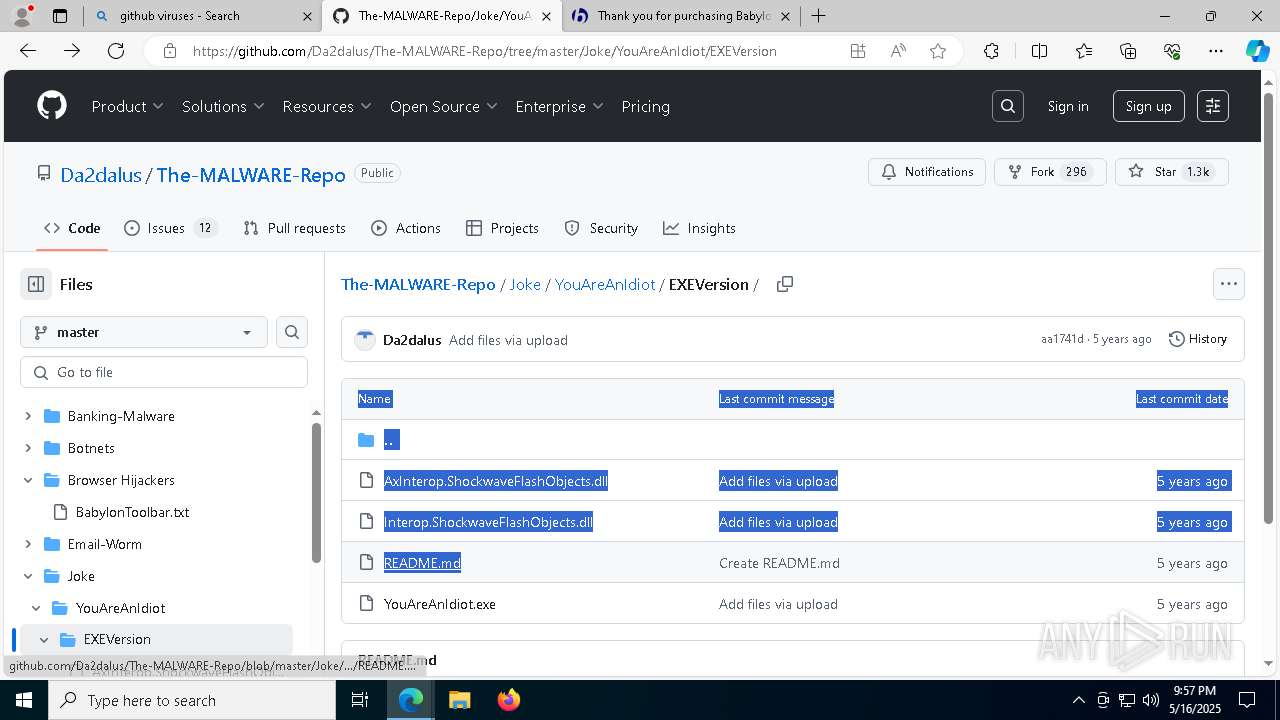Launch Firefox from the taskbar
Screen dimensions: 1280x720
click(508, 700)
